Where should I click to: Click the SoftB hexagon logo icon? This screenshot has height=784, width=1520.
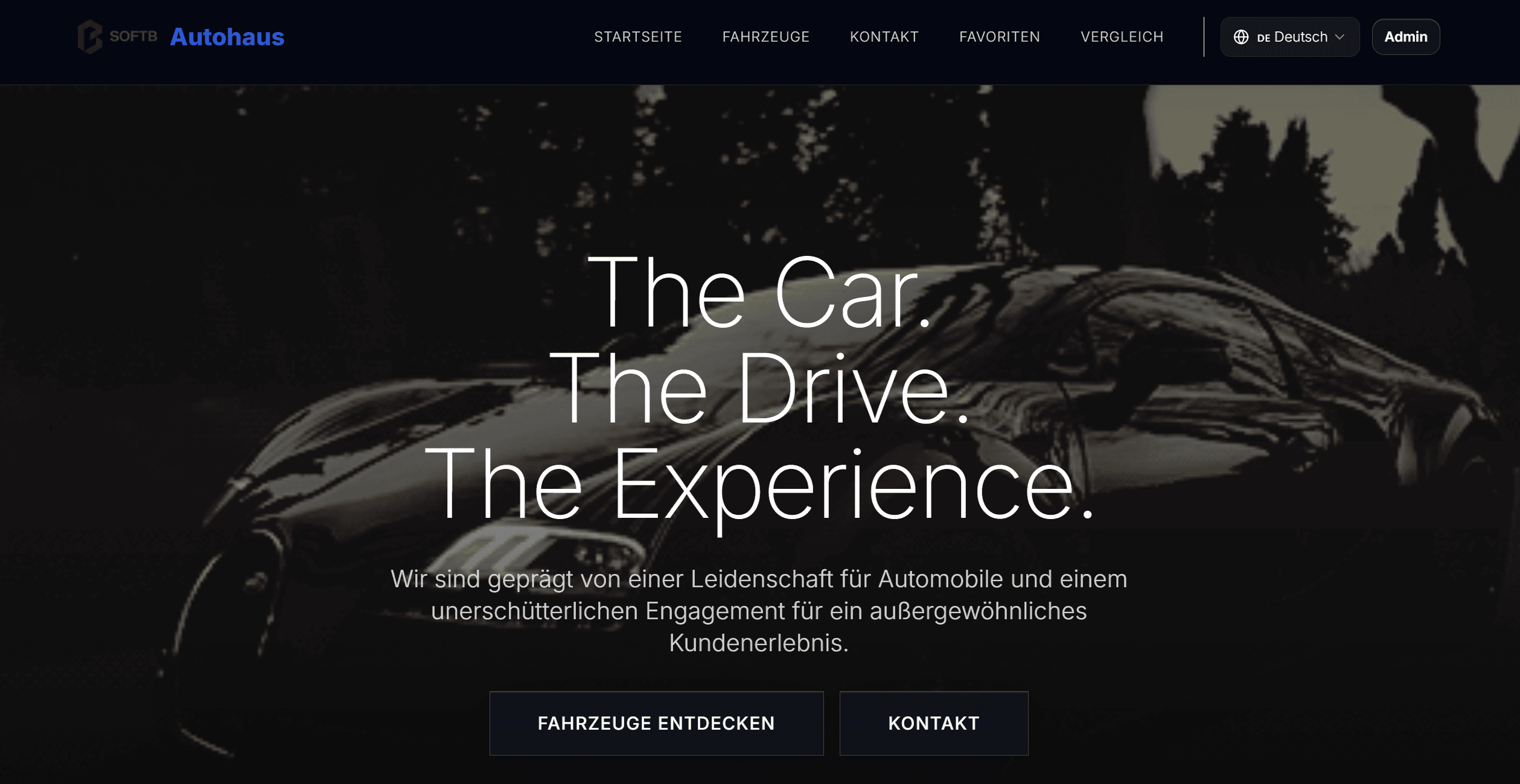(x=90, y=37)
